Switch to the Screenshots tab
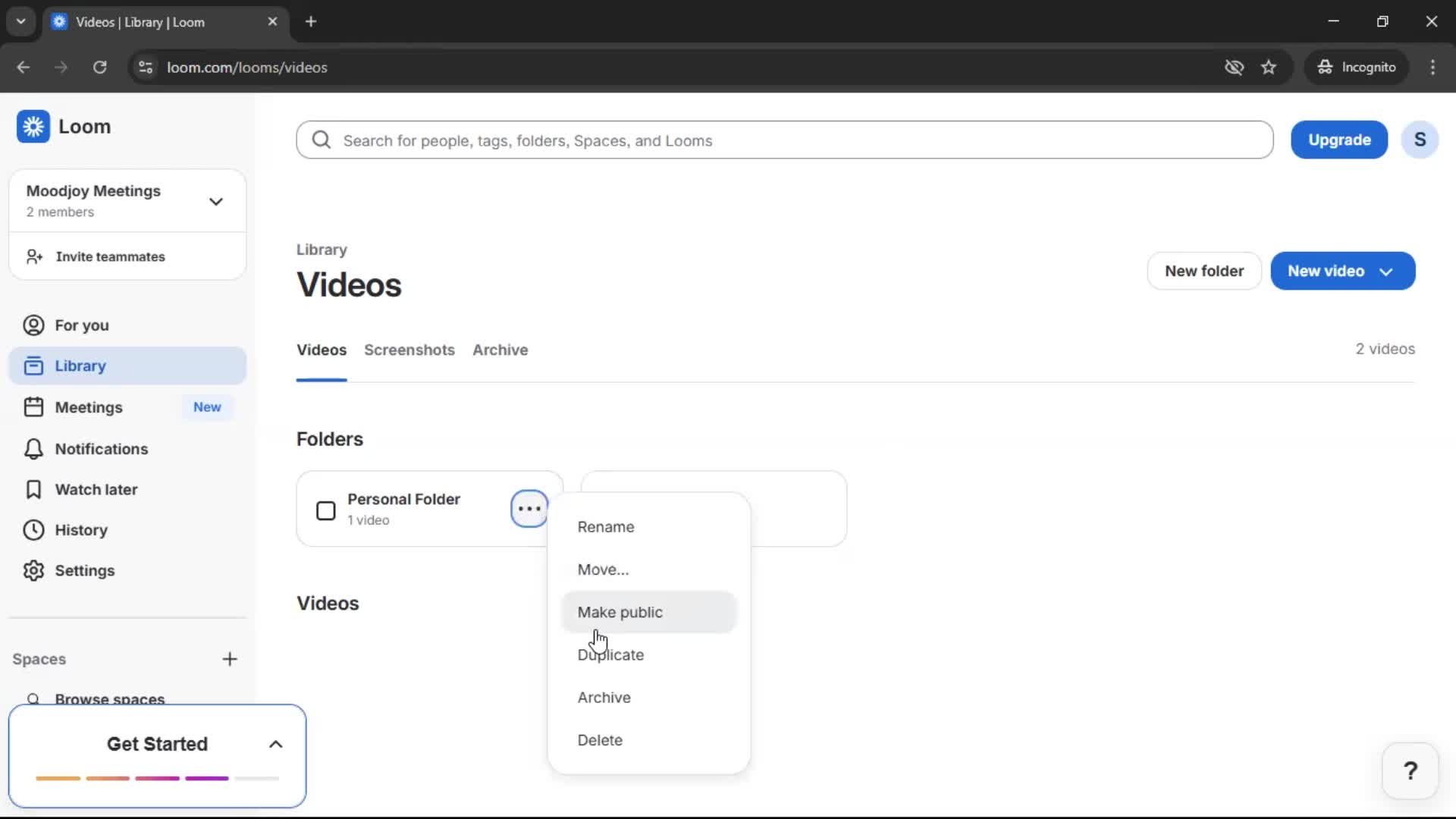 tap(409, 350)
